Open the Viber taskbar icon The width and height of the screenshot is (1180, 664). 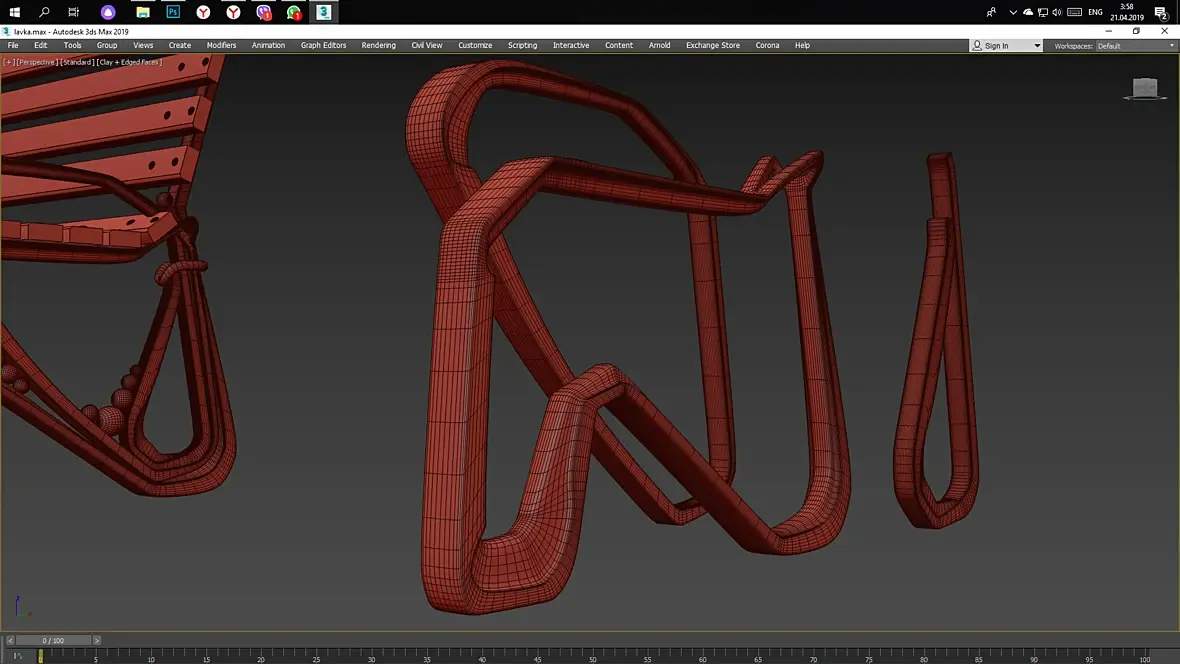(263, 12)
